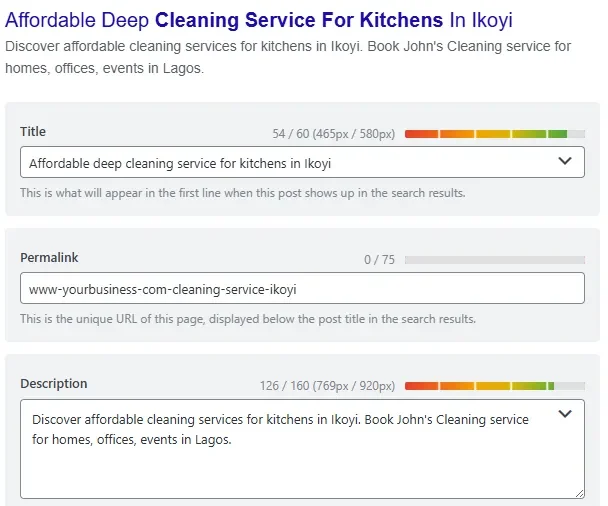Click the help text below the Title field

pyautogui.click(x=242, y=193)
